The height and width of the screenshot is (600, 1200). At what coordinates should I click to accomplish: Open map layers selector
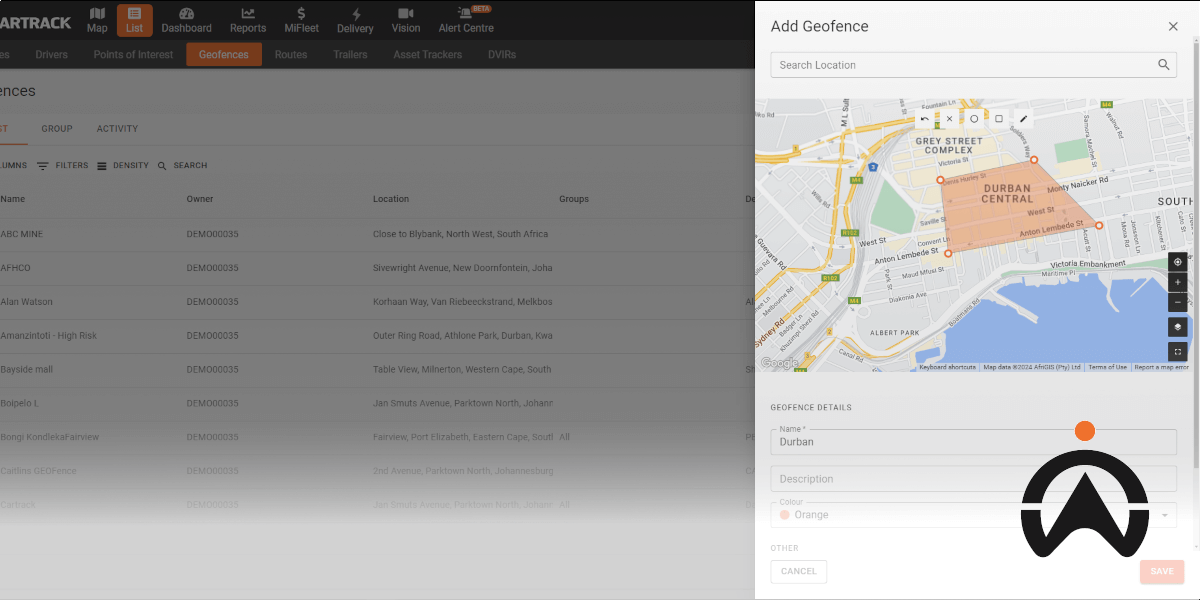(1178, 327)
